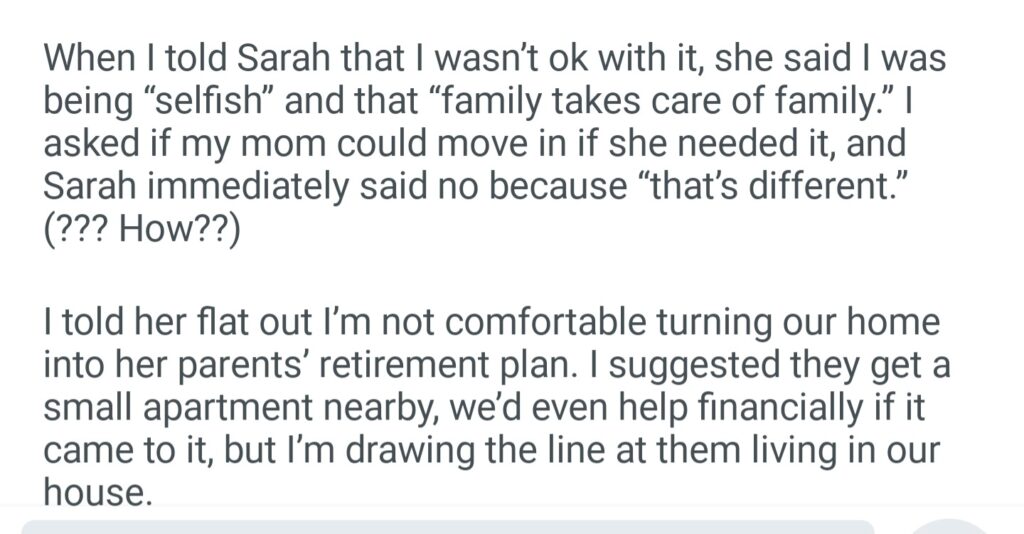Click the words "I suggested they get a"
Viewport: 1024px width, 534px height.
pos(777,365)
